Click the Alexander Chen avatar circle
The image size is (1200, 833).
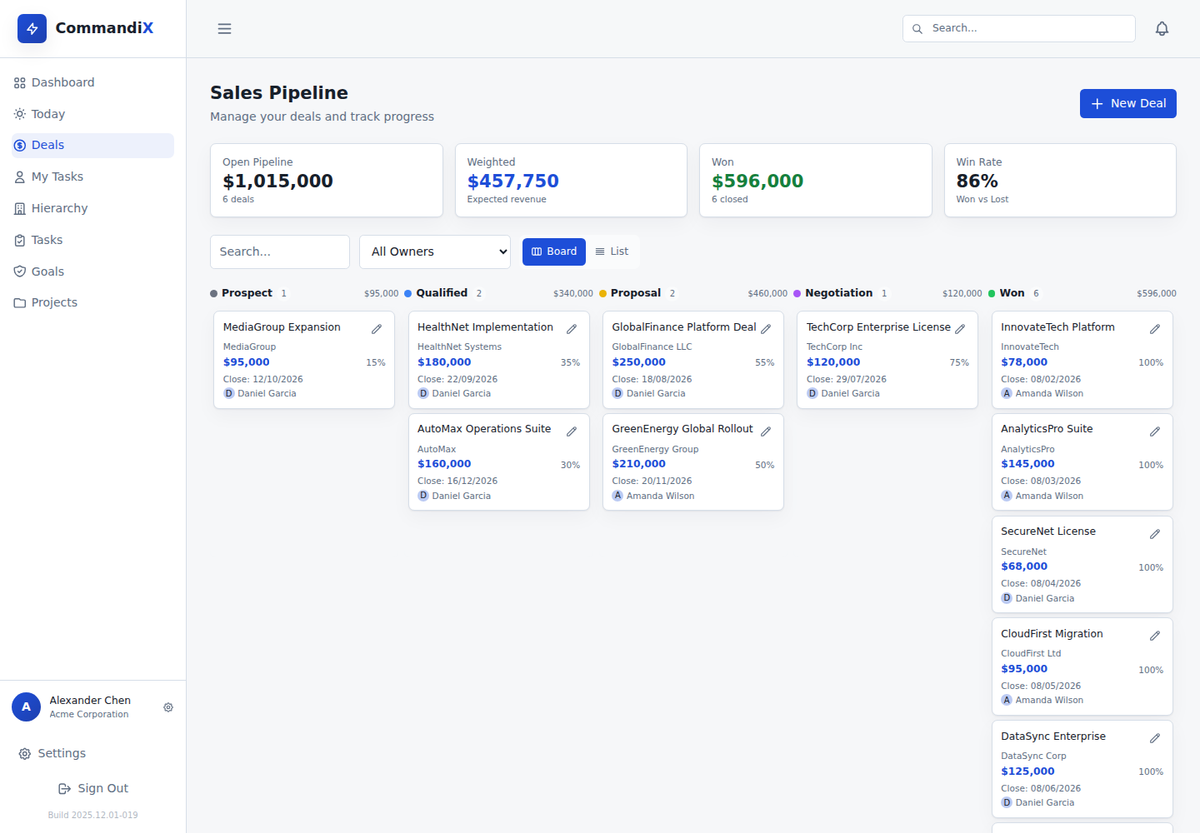26,707
